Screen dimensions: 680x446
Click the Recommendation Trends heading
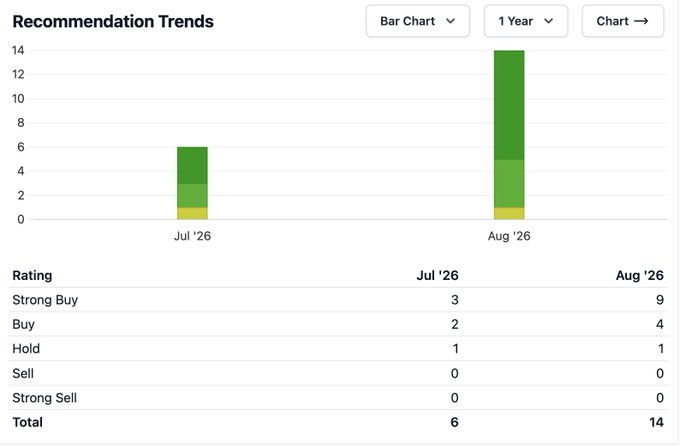[113, 21]
